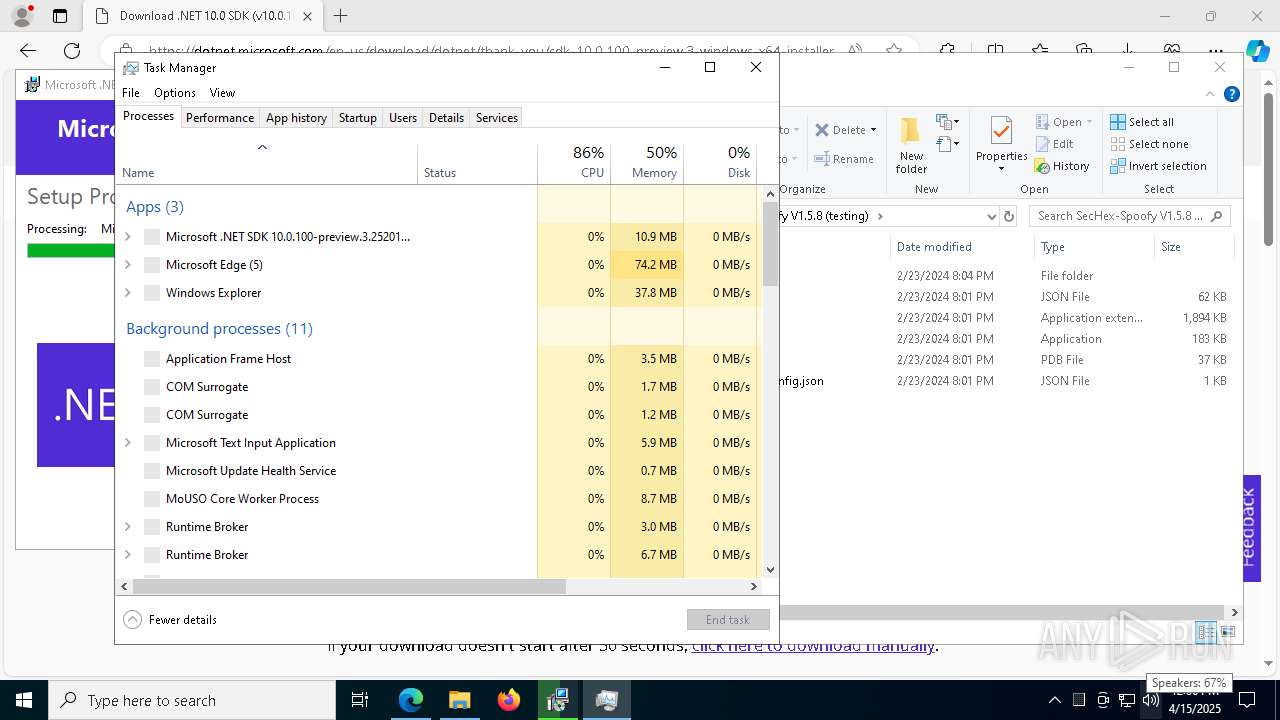Go back in the Edge browser
1280x720 pixels.
(28, 50)
